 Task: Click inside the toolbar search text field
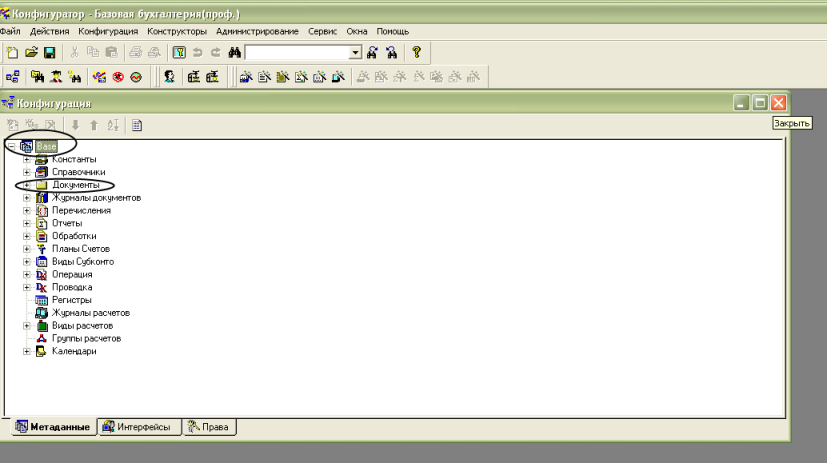point(297,53)
